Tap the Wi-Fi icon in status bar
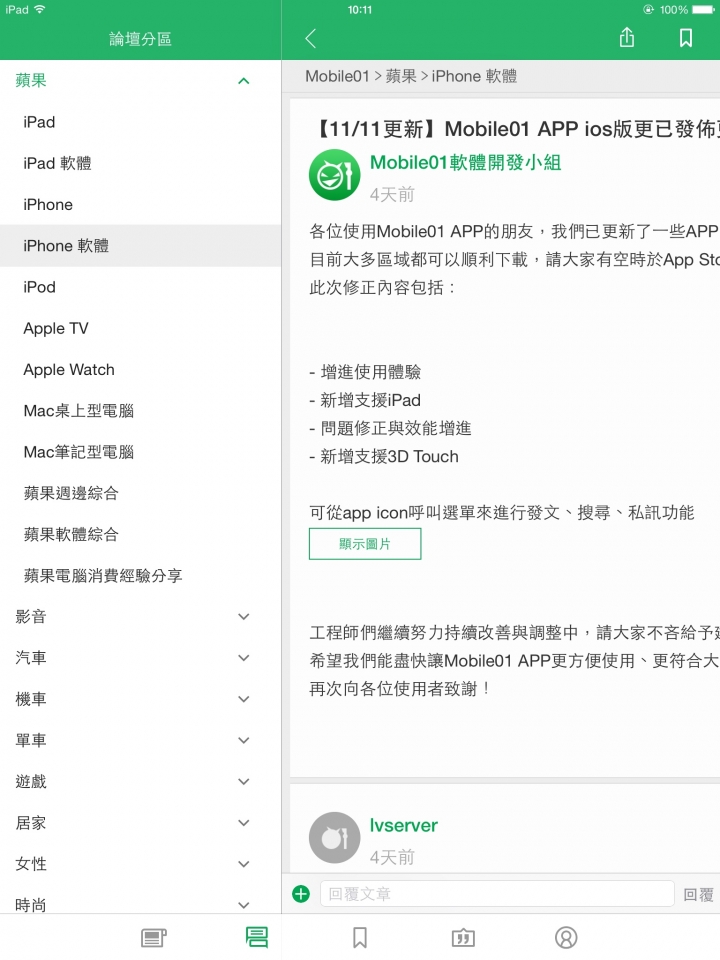 pos(40,9)
